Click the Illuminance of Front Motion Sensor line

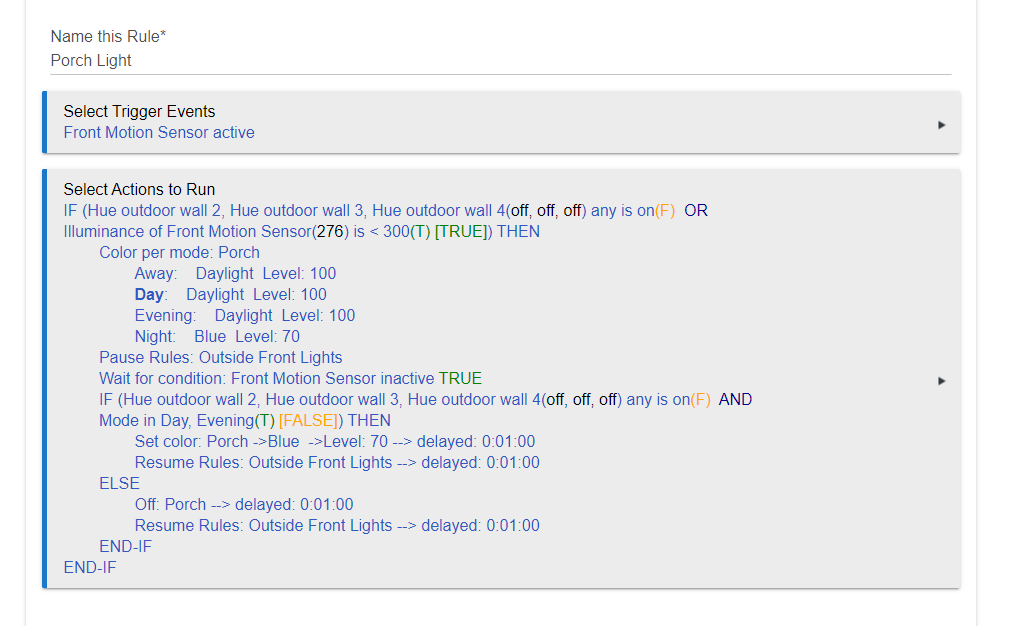pos(302,232)
